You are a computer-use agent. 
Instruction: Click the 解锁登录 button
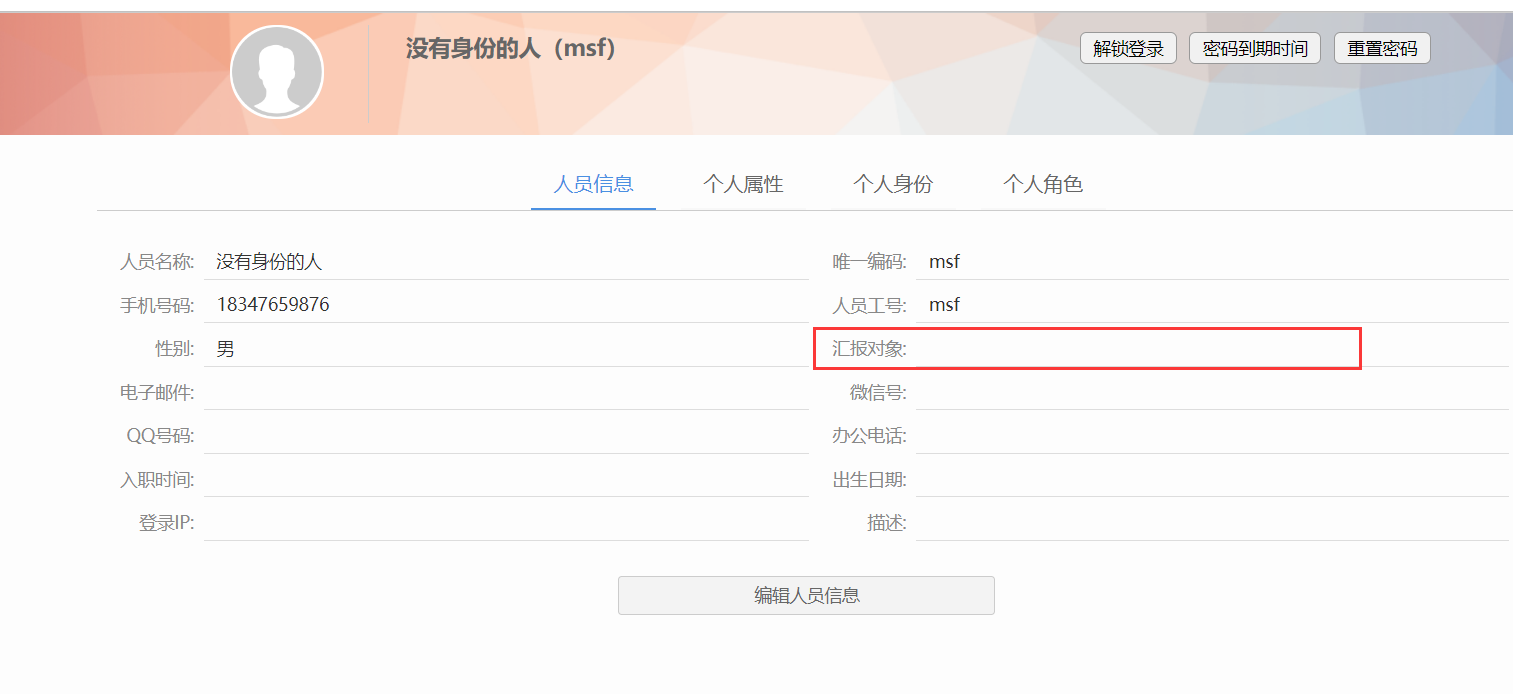(1128, 48)
